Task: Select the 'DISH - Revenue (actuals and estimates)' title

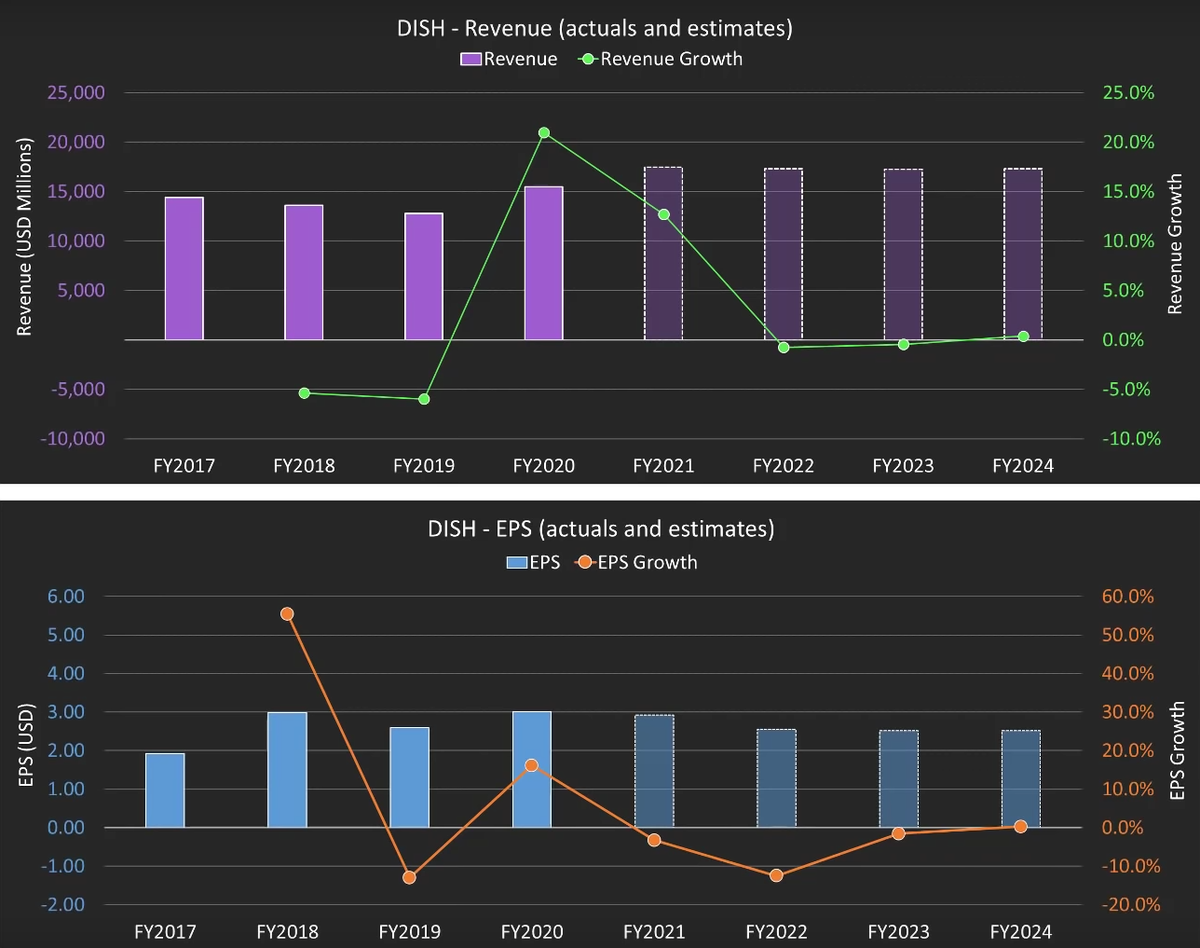Action: coord(594,29)
